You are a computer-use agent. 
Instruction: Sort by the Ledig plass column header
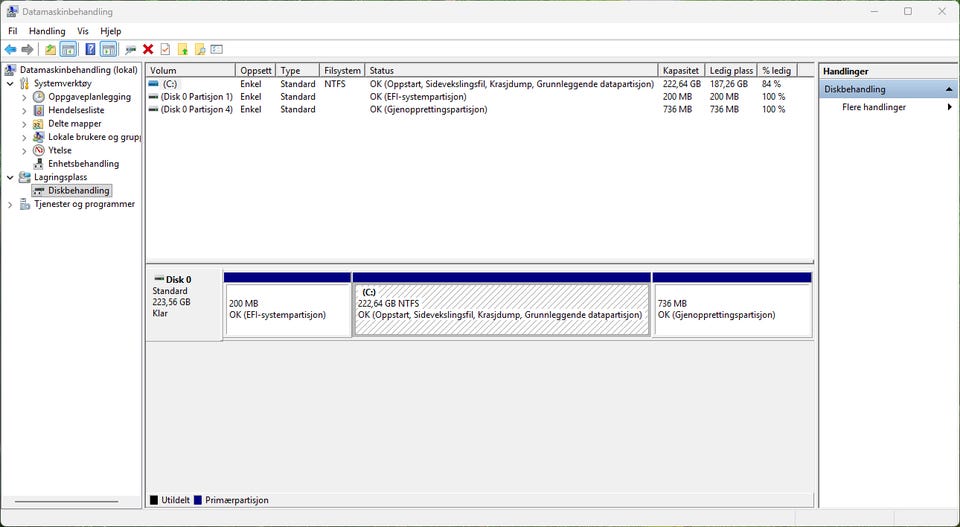[x=731, y=70]
